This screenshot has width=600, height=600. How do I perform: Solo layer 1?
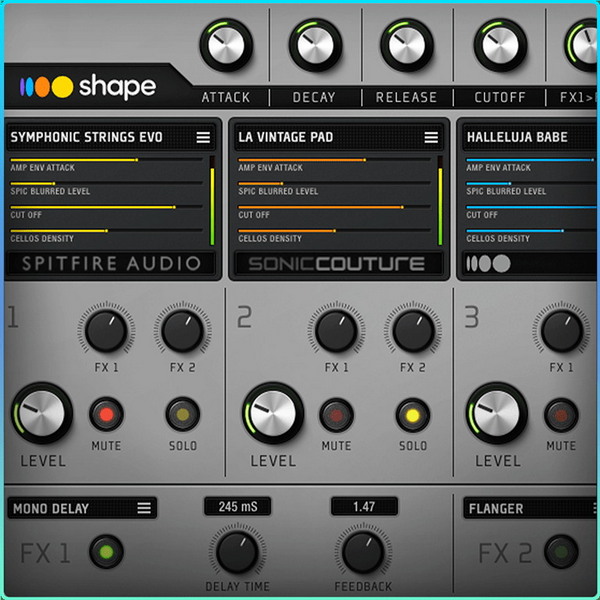[183, 414]
